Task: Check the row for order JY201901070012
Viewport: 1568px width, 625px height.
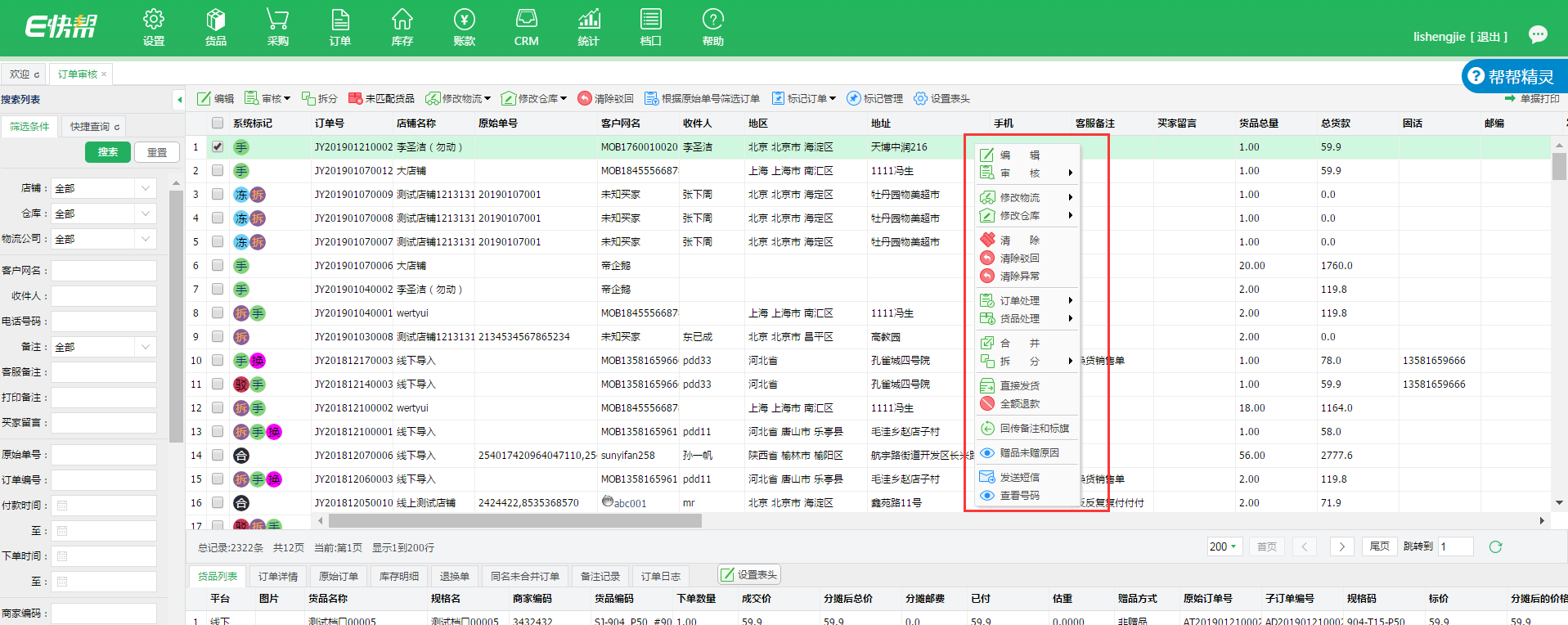Action: pos(218,170)
